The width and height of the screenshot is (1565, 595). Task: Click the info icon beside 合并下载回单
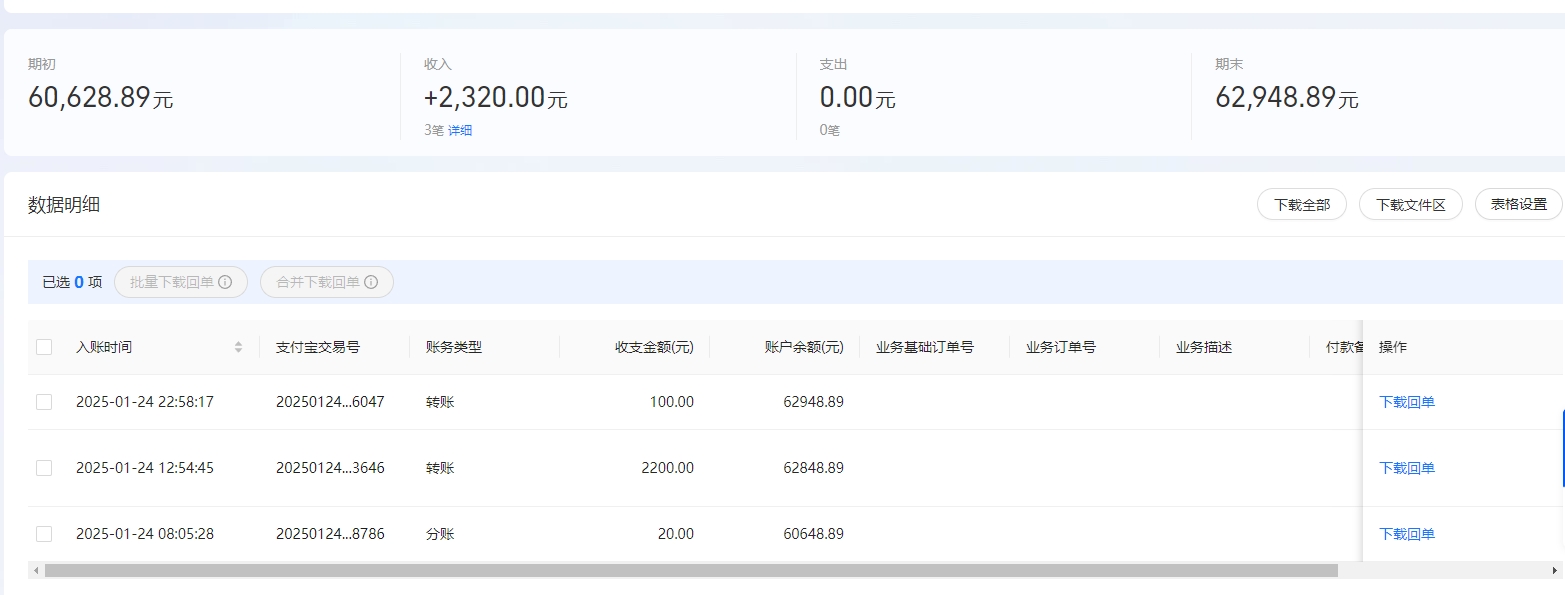click(x=371, y=282)
